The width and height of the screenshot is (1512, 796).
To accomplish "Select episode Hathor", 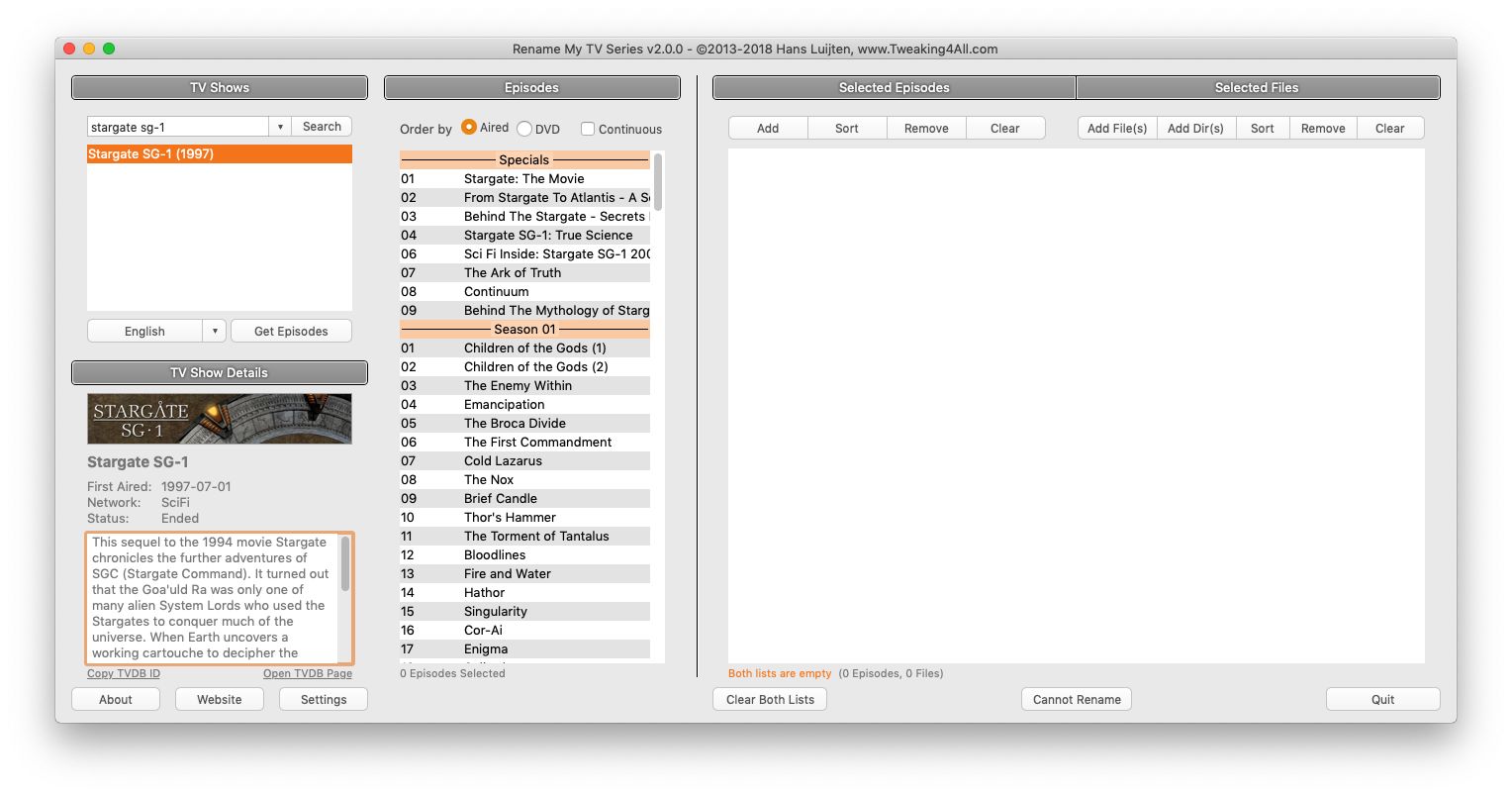I will point(524,593).
